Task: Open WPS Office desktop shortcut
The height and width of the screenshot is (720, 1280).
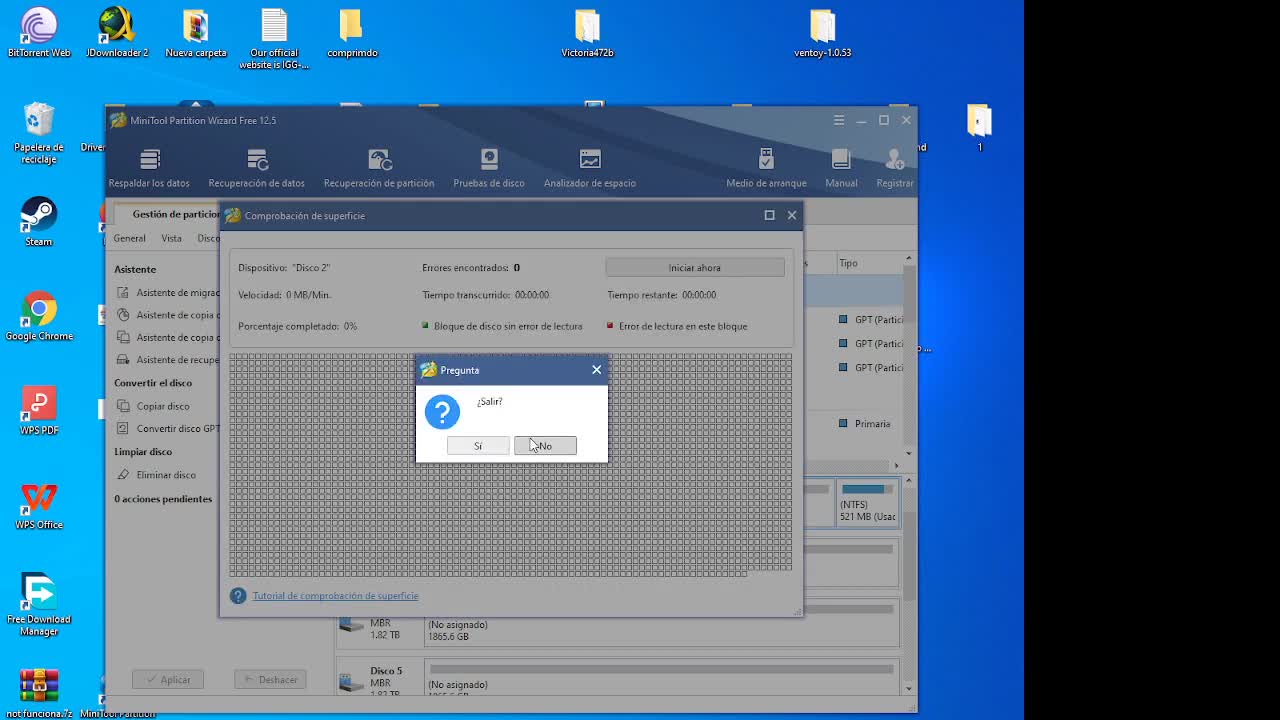Action: tap(39, 505)
